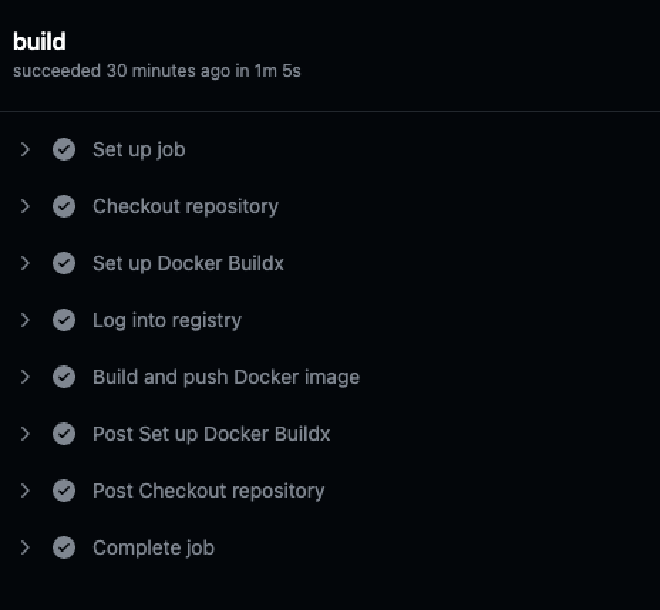This screenshot has width=660, height=610.
Task: Open the Log into registry step
Action: [x=167, y=321]
